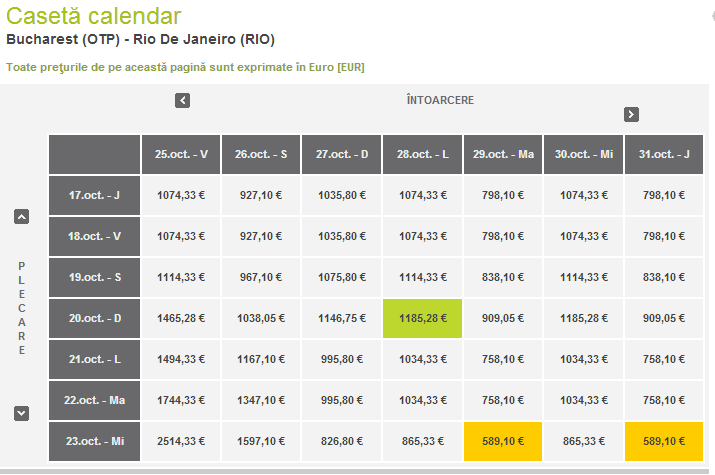Choose the 1465,28 € fare cell
The height and width of the screenshot is (475, 715).
pyautogui.click(x=181, y=318)
